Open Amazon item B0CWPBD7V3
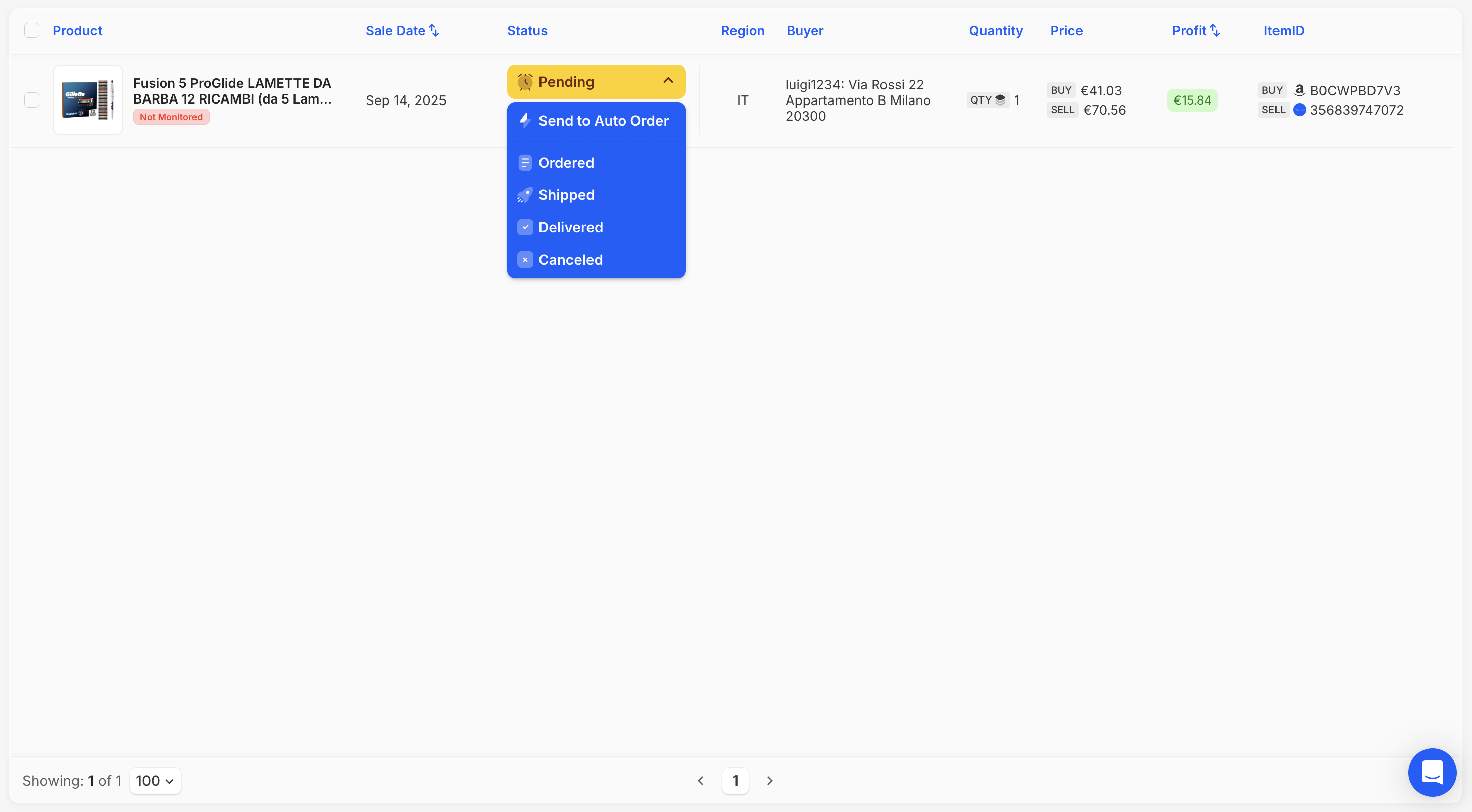The width and height of the screenshot is (1472, 812). [x=1355, y=91]
